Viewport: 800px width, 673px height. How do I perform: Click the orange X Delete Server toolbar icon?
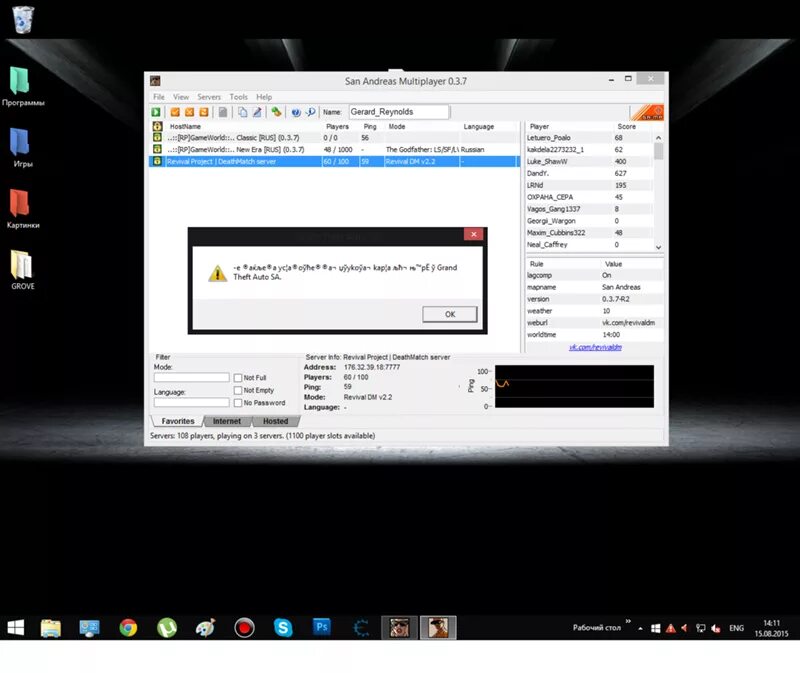click(189, 112)
